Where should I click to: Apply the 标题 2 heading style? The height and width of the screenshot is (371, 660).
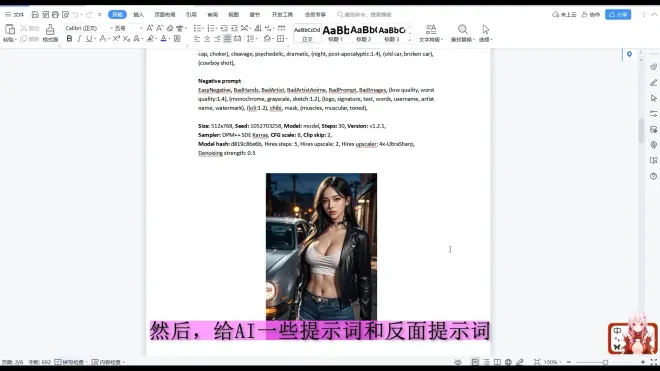[364, 34]
